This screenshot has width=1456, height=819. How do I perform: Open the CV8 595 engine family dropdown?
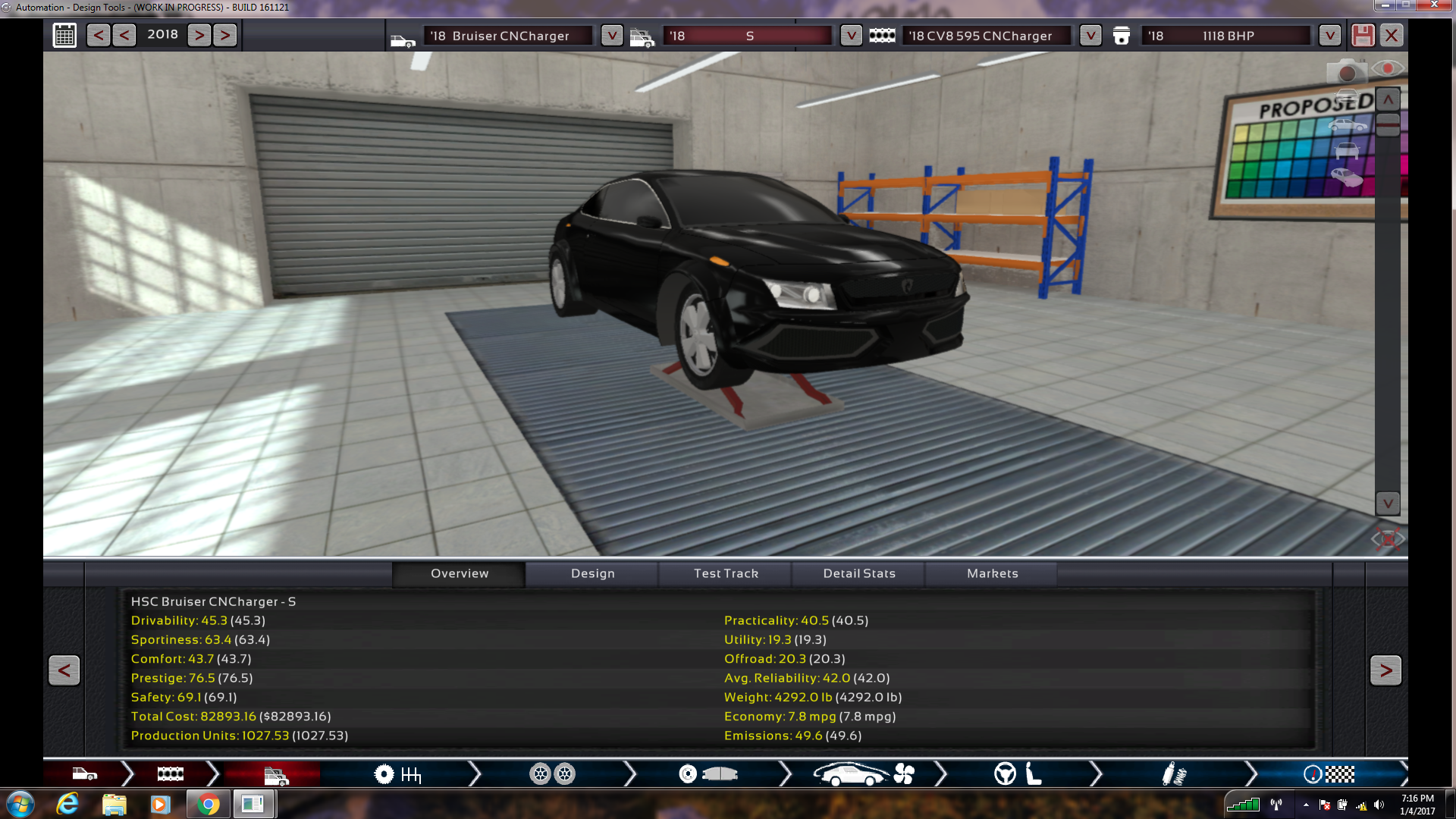(1090, 36)
